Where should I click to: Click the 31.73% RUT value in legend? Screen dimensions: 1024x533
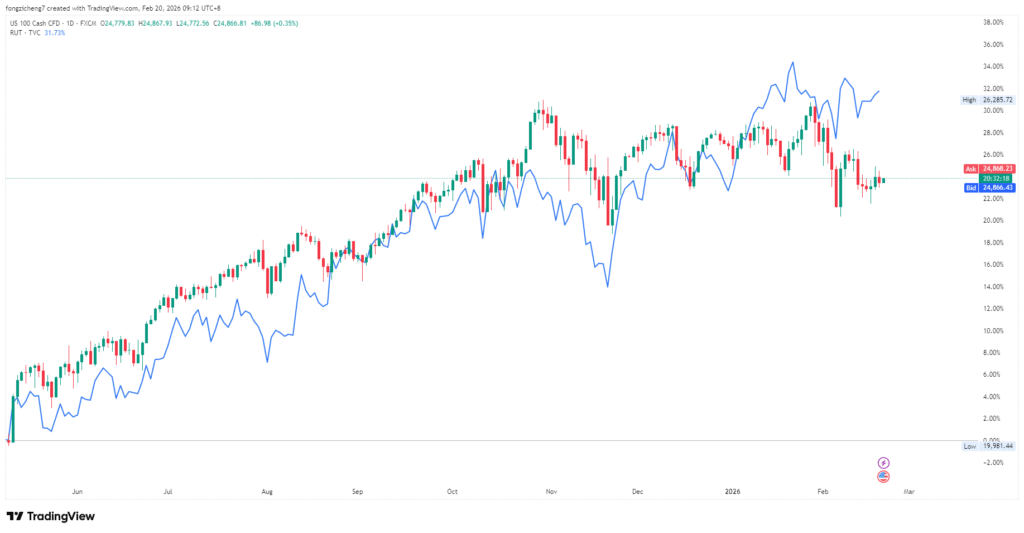[53, 32]
